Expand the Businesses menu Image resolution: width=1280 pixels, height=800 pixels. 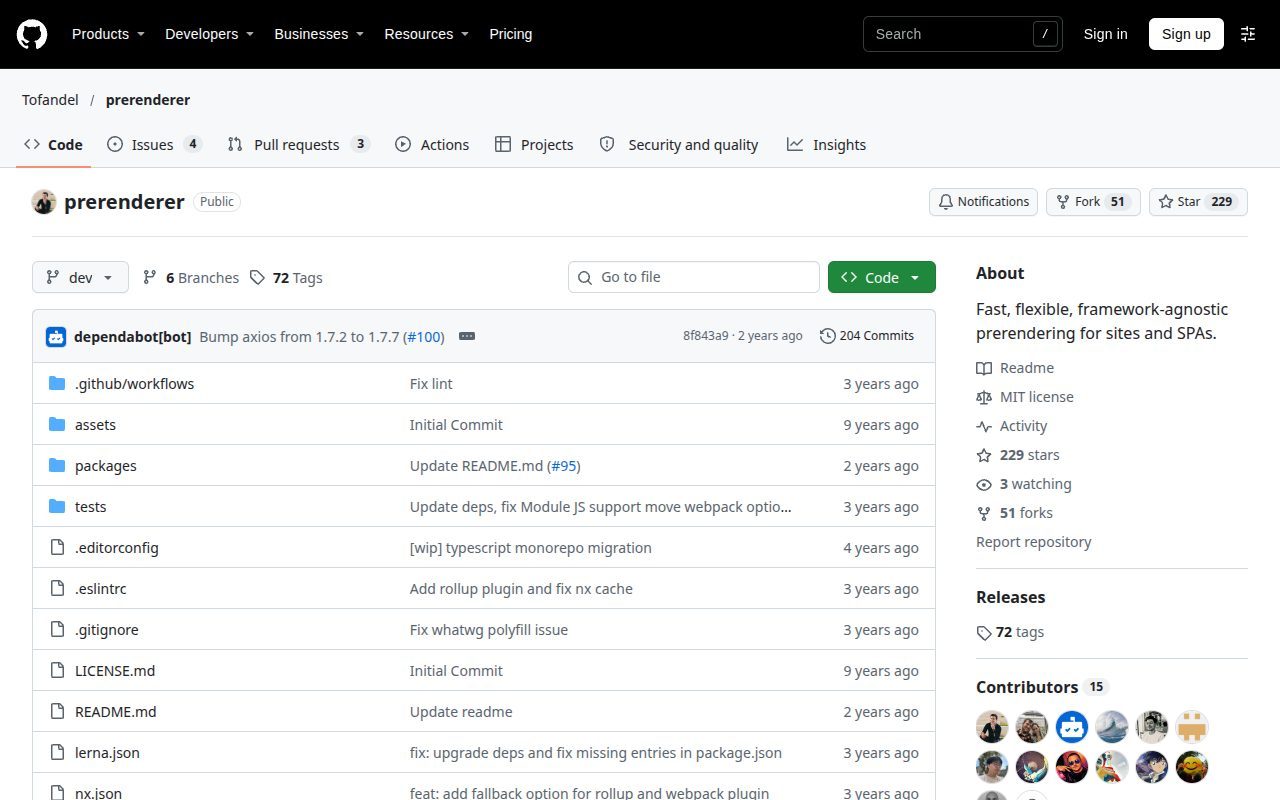point(319,34)
